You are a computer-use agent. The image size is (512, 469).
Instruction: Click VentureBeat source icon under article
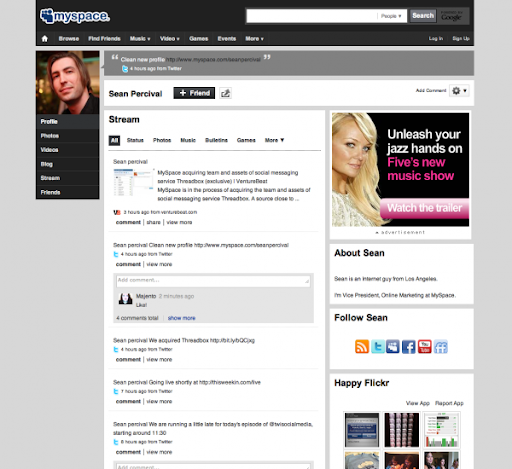(117, 212)
